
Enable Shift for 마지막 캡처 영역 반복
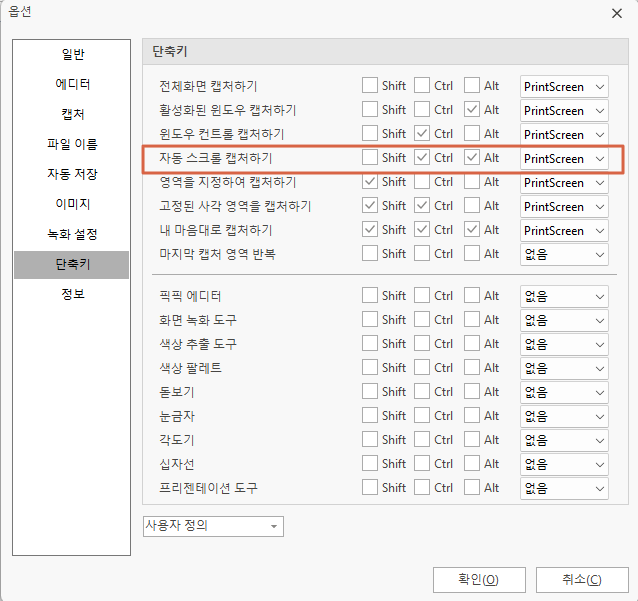369,254
